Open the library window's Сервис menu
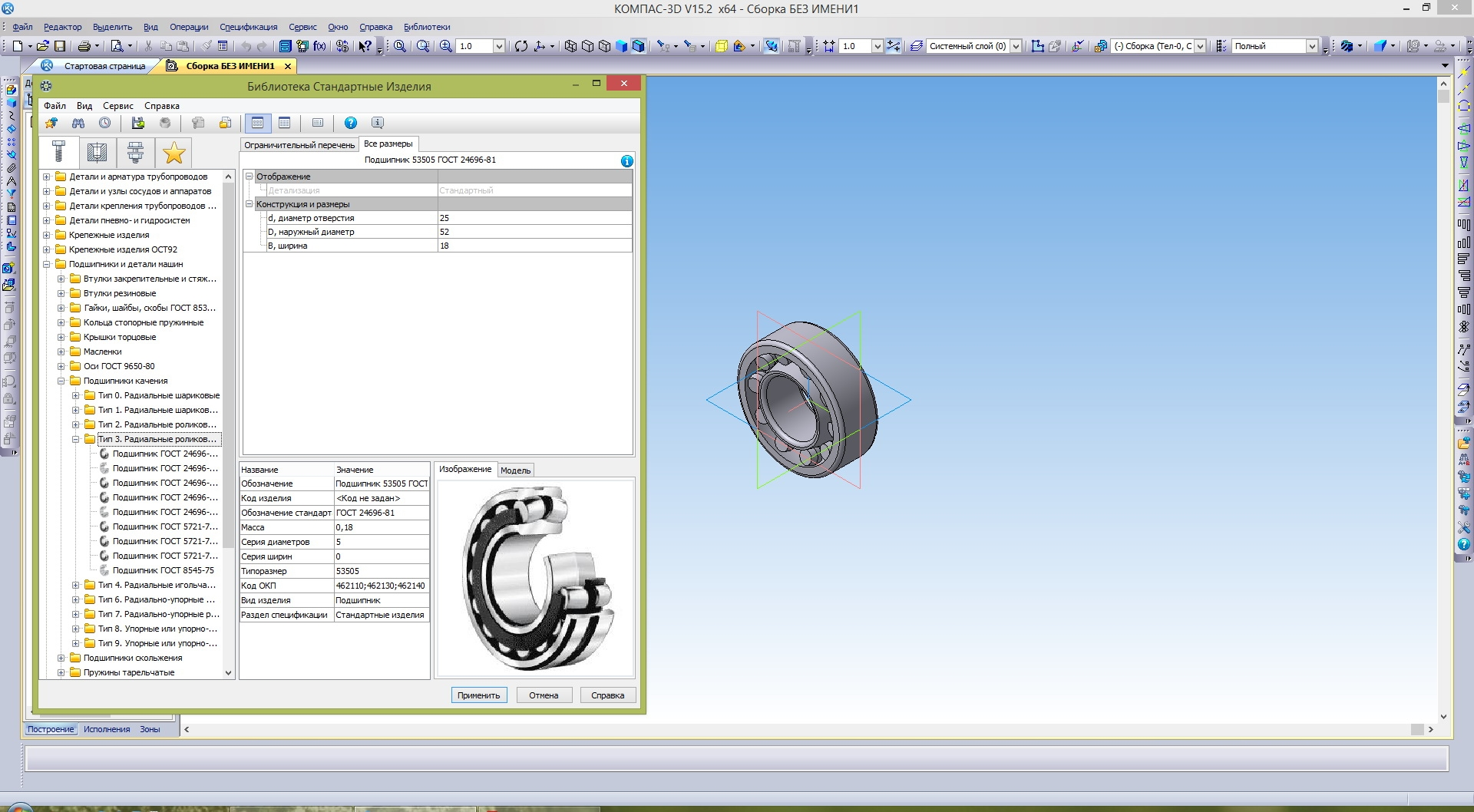Screen dimensions: 1474x812 [x=117, y=106]
